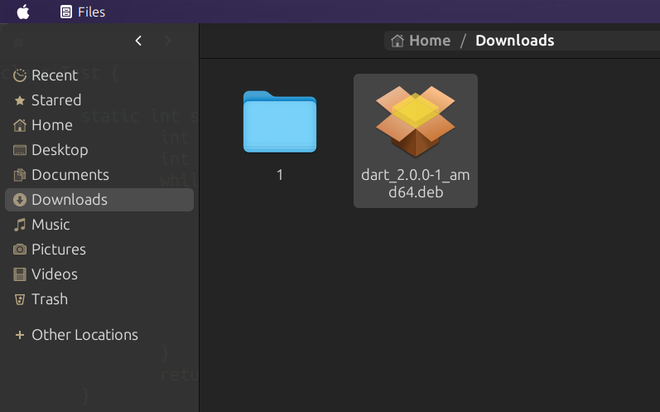Click the Videos film icon
Screen dimensions: 660x412
pyautogui.click(x=19, y=275)
